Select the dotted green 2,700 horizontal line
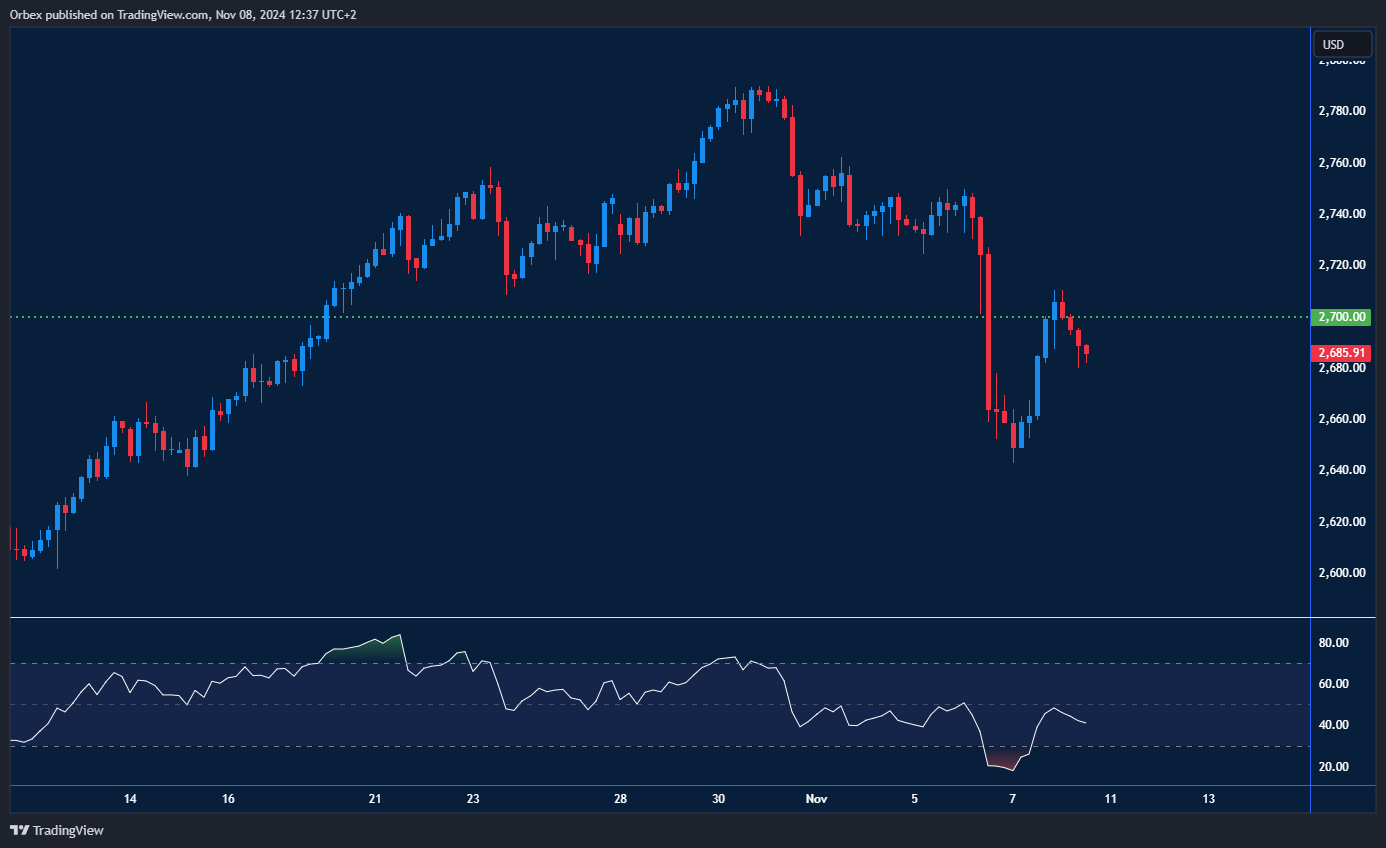The height and width of the screenshot is (848, 1386). (x=600, y=317)
